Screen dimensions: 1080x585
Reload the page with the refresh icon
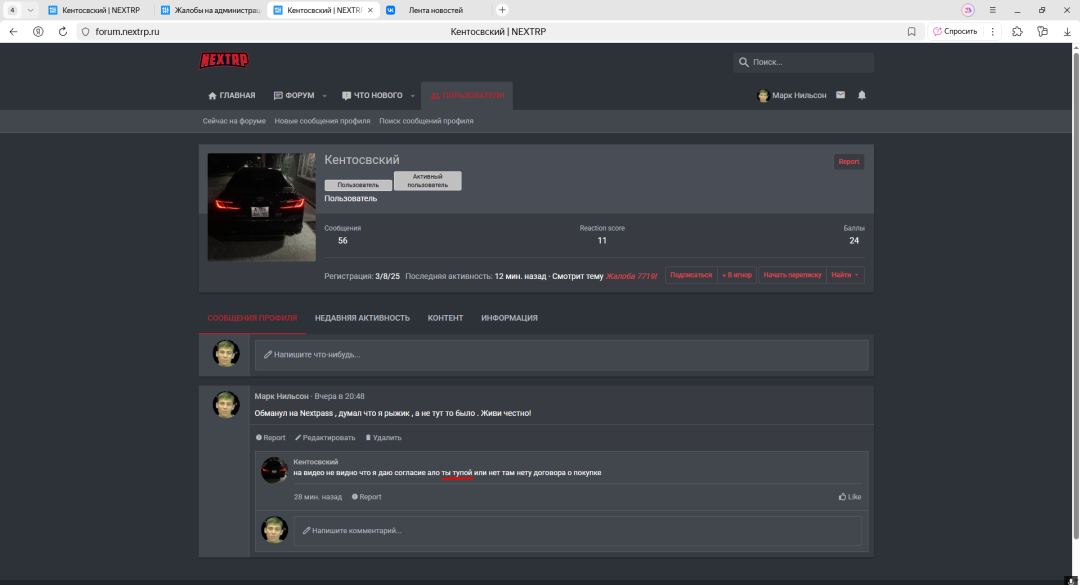pyautogui.click(x=62, y=31)
